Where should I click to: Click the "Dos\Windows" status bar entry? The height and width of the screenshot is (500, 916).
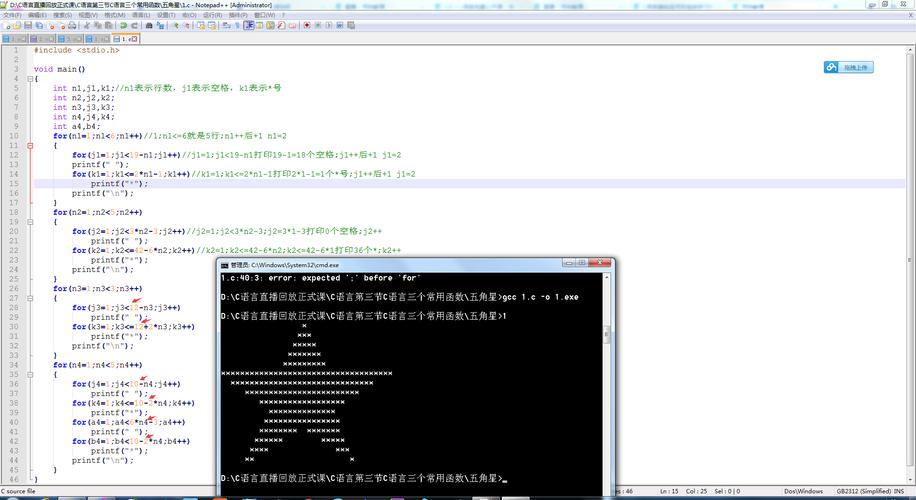click(x=803, y=491)
